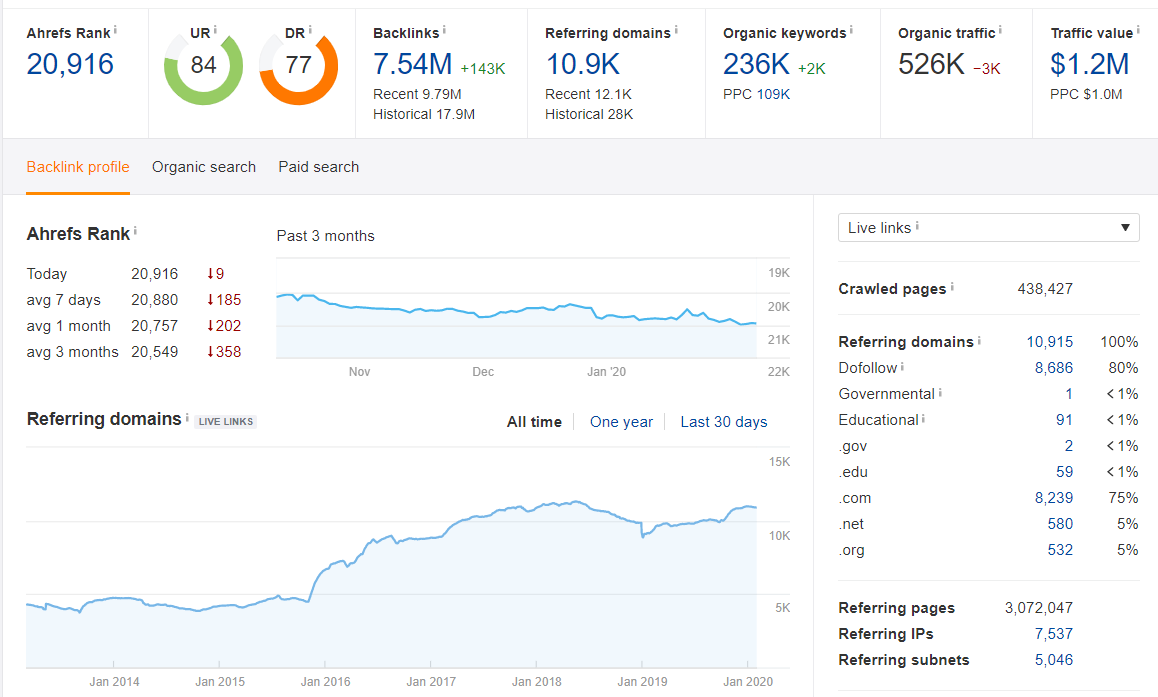Click info icon beside Dofollow label
The width and height of the screenshot is (1158, 697).
click(x=903, y=367)
